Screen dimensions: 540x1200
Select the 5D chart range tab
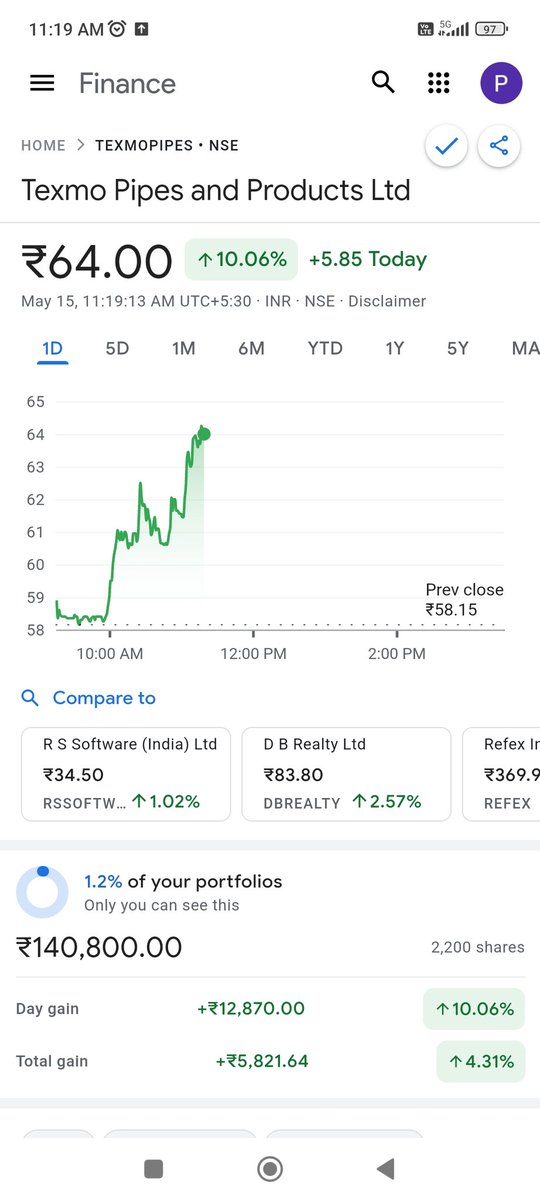[x=117, y=348]
